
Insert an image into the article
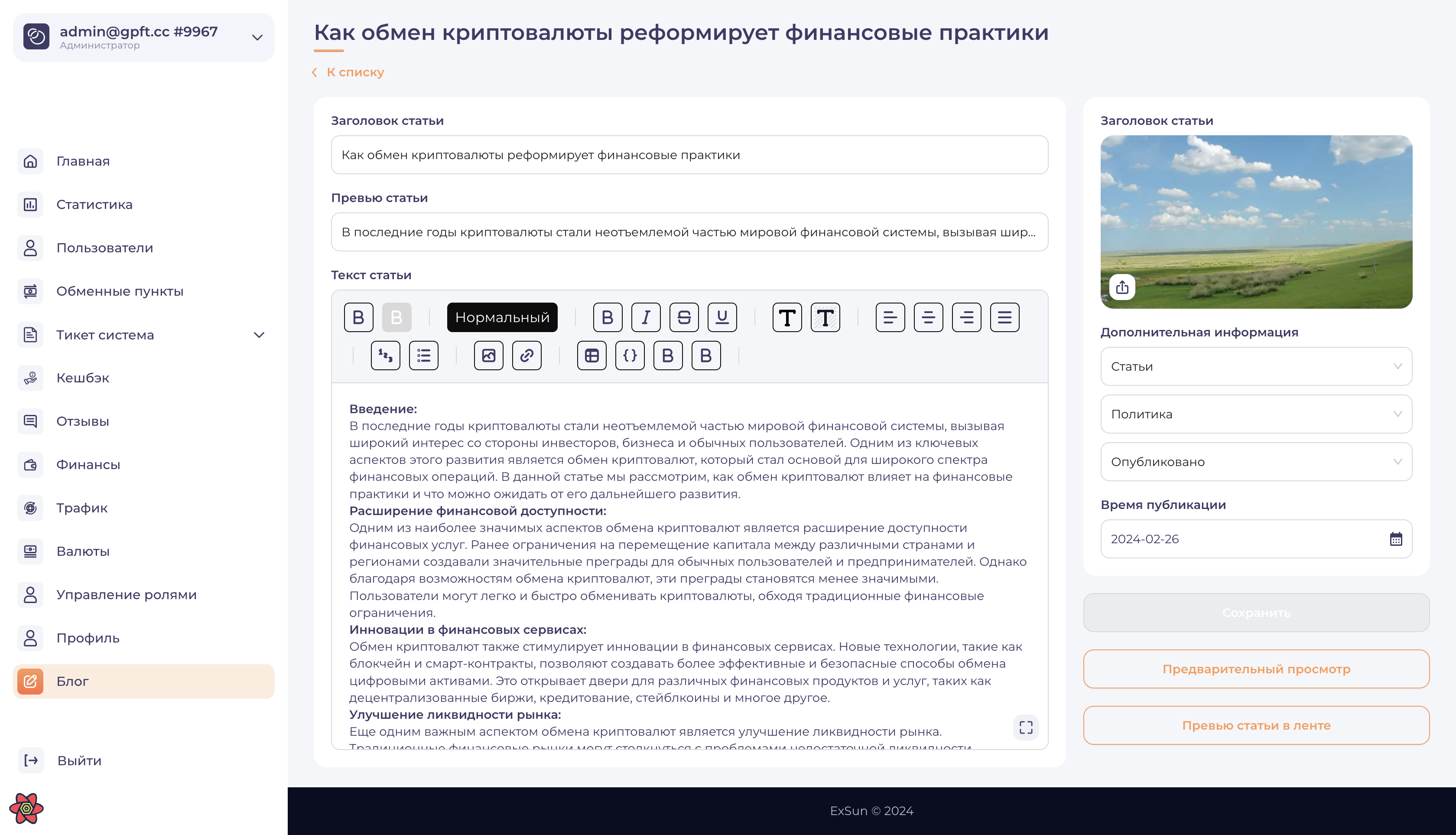point(489,356)
